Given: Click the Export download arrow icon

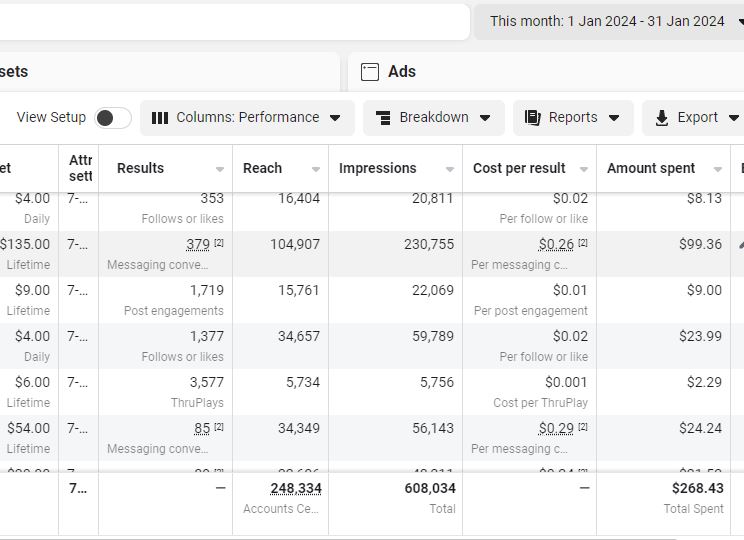Looking at the screenshot, I should click(661, 118).
